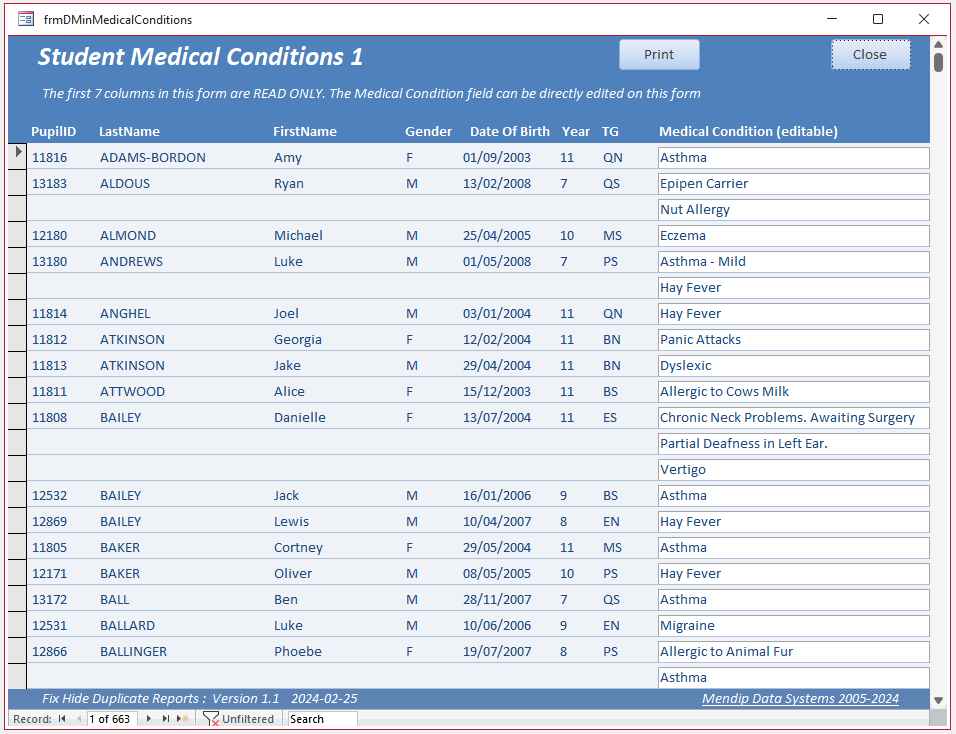956x734 pixels.
Task: Click first name Cortney
Action: point(298,547)
